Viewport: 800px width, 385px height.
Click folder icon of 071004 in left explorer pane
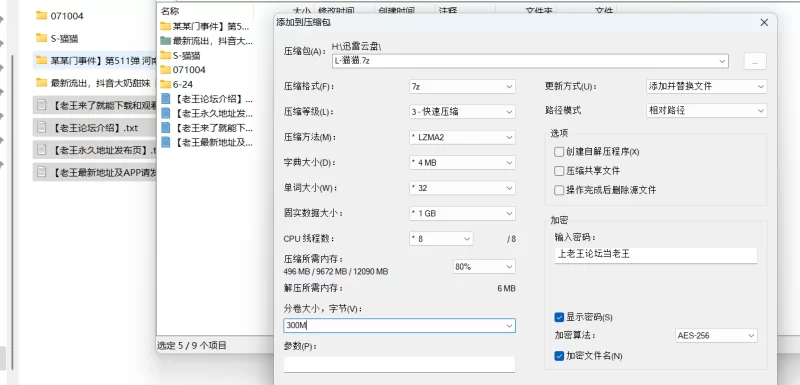pos(42,15)
